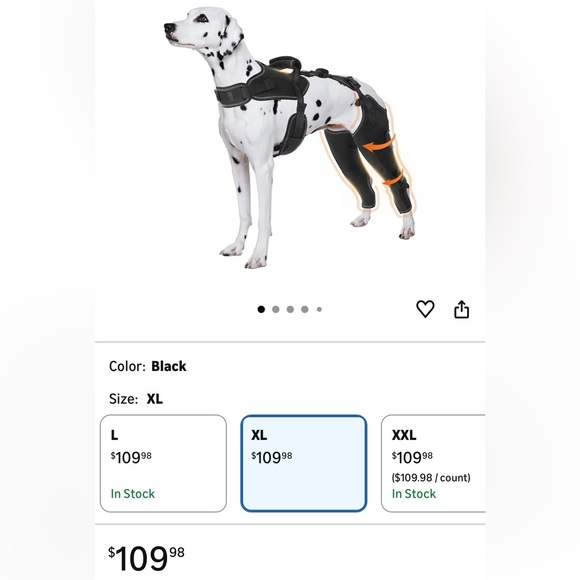Screen dimensions: 580x580
Task: Jump to fifth small carousel dot
Action: pyautogui.click(x=319, y=309)
